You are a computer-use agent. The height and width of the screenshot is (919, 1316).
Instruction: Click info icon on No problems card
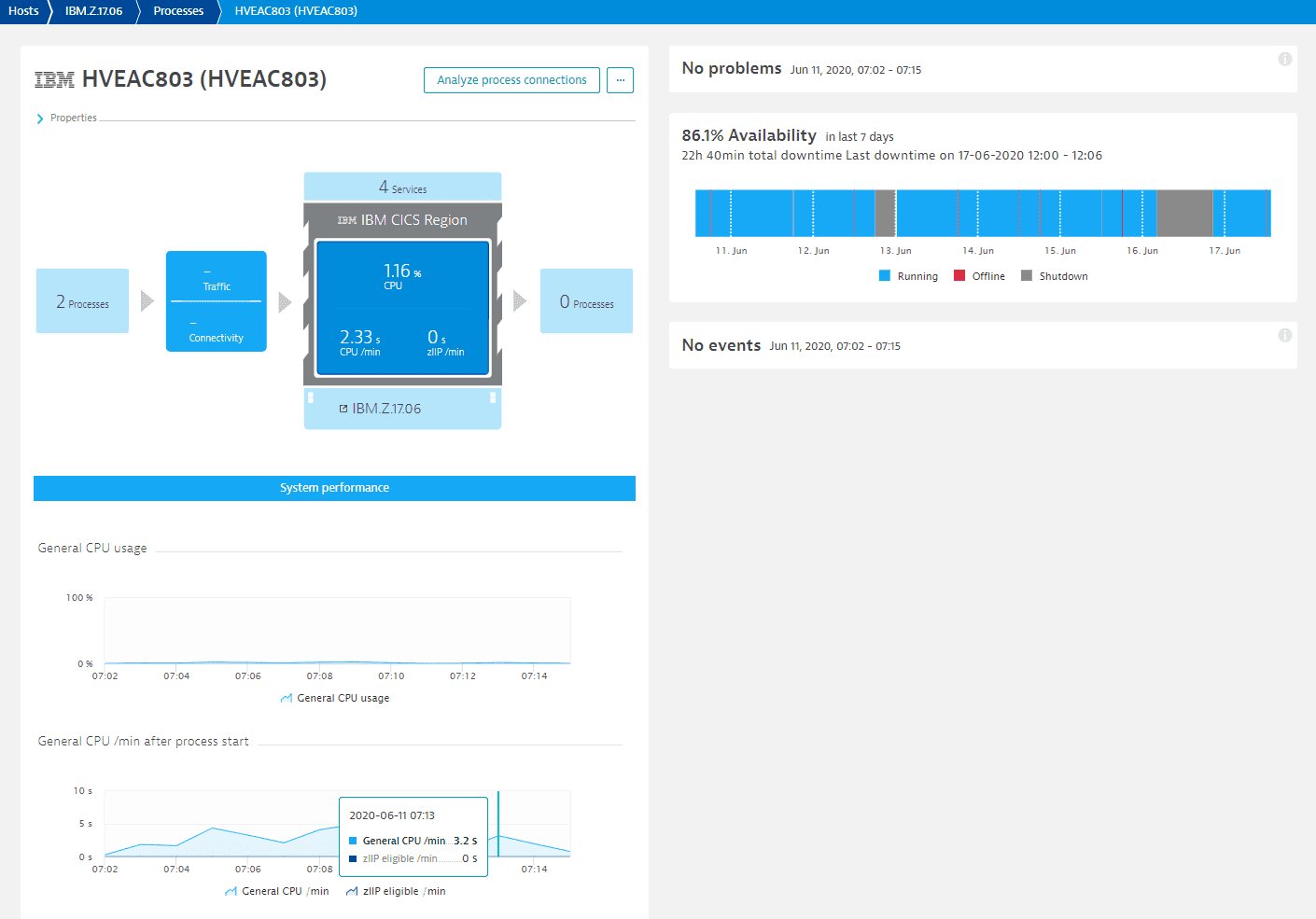[1285, 60]
